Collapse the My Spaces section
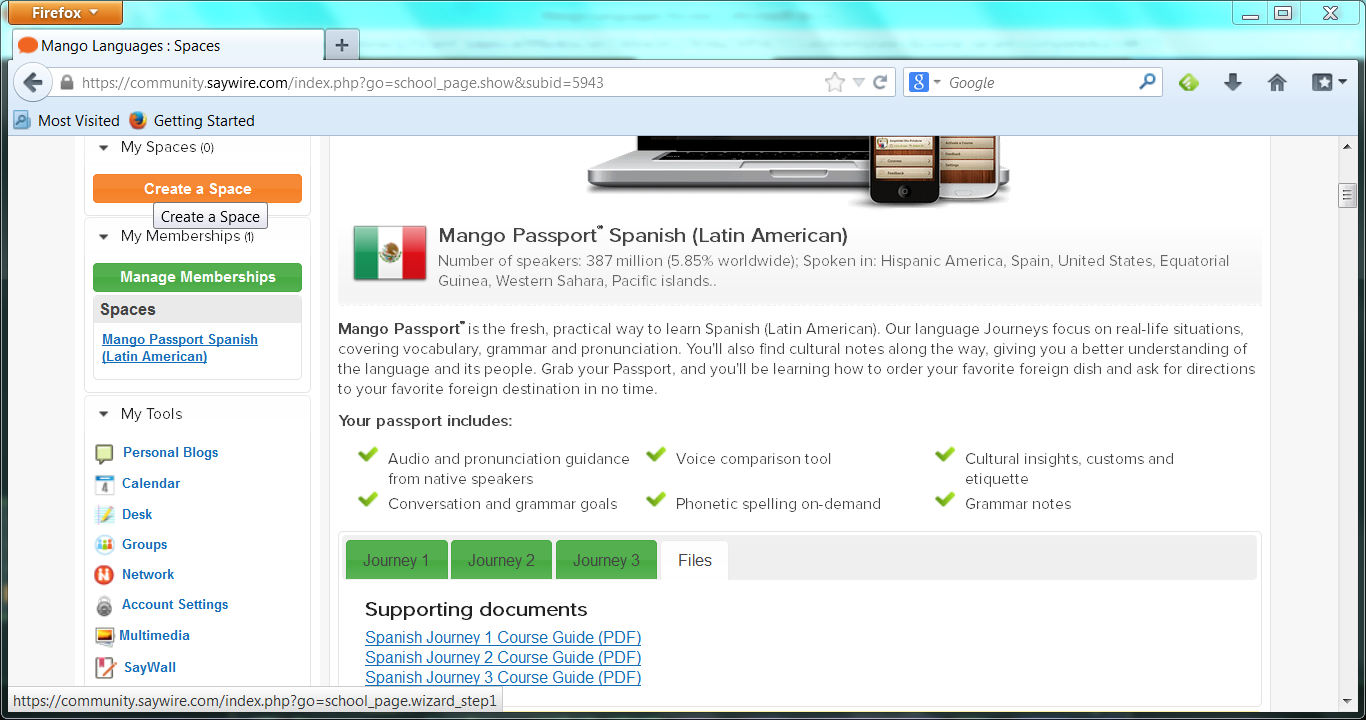 [103, 147]
